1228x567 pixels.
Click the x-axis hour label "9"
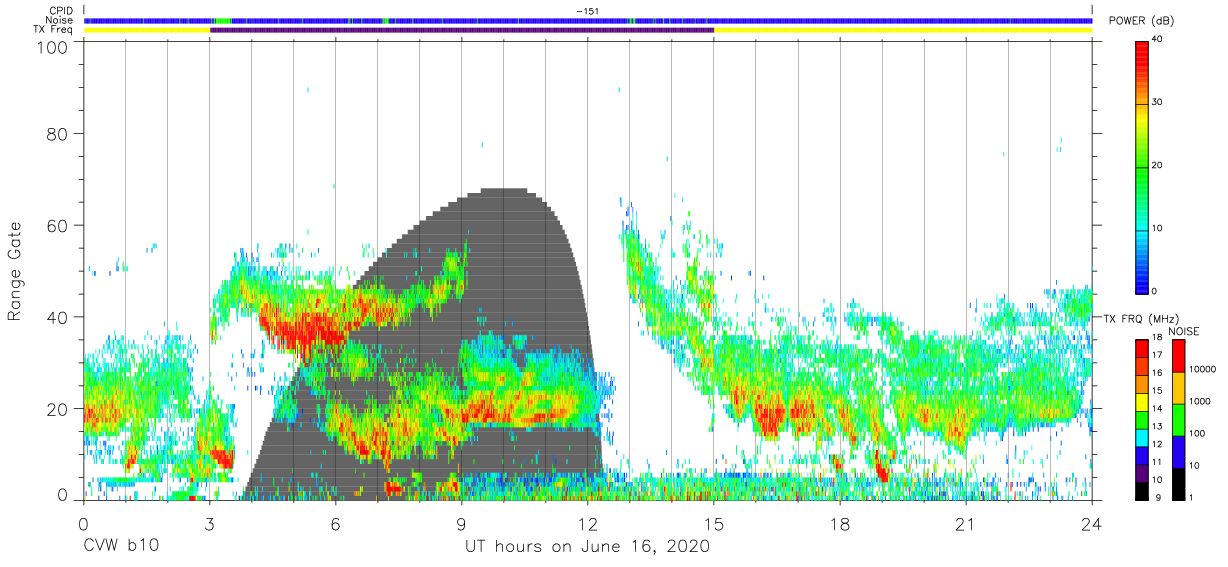pos(462,523)
